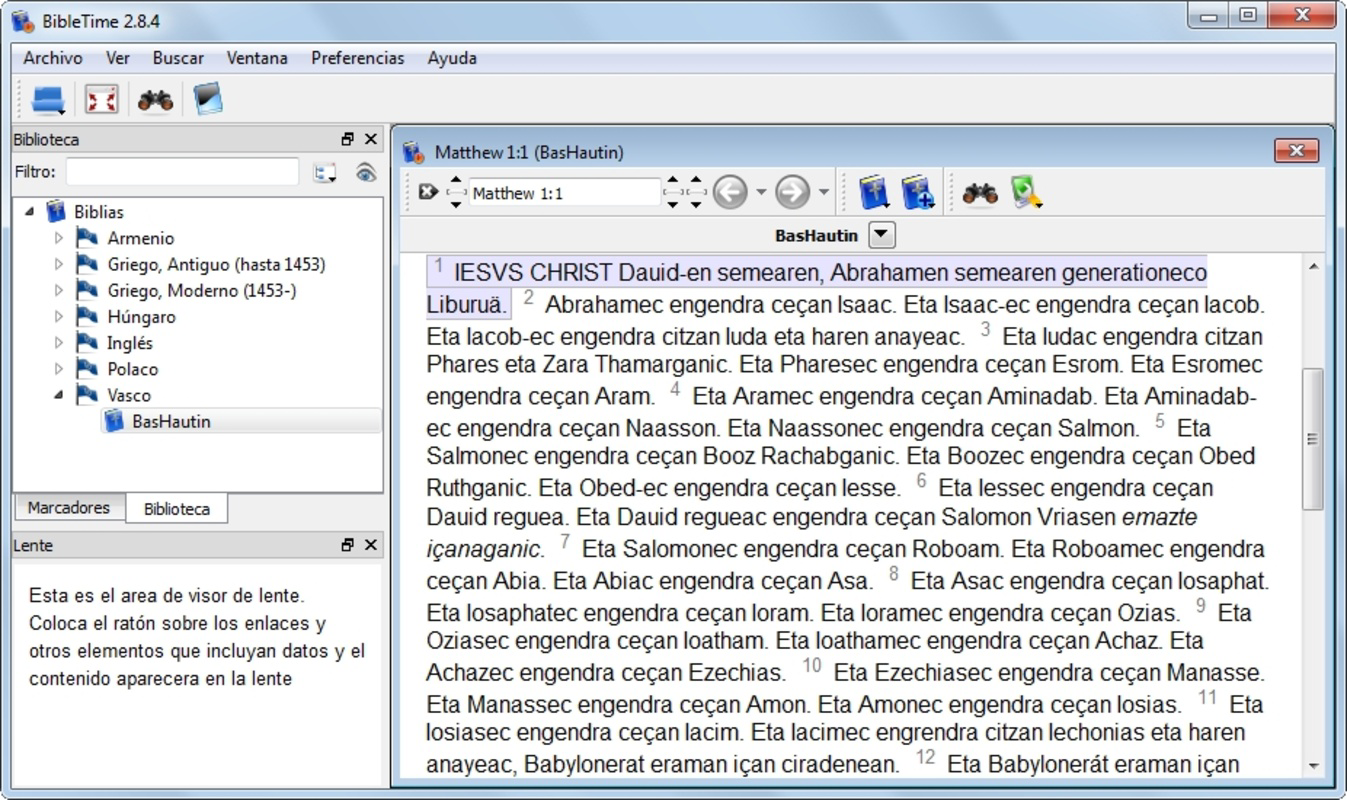The width and height of the screenshot is (1347, 800).
Task: Step to the previous book with up arrow
Action: click(456, 182)
